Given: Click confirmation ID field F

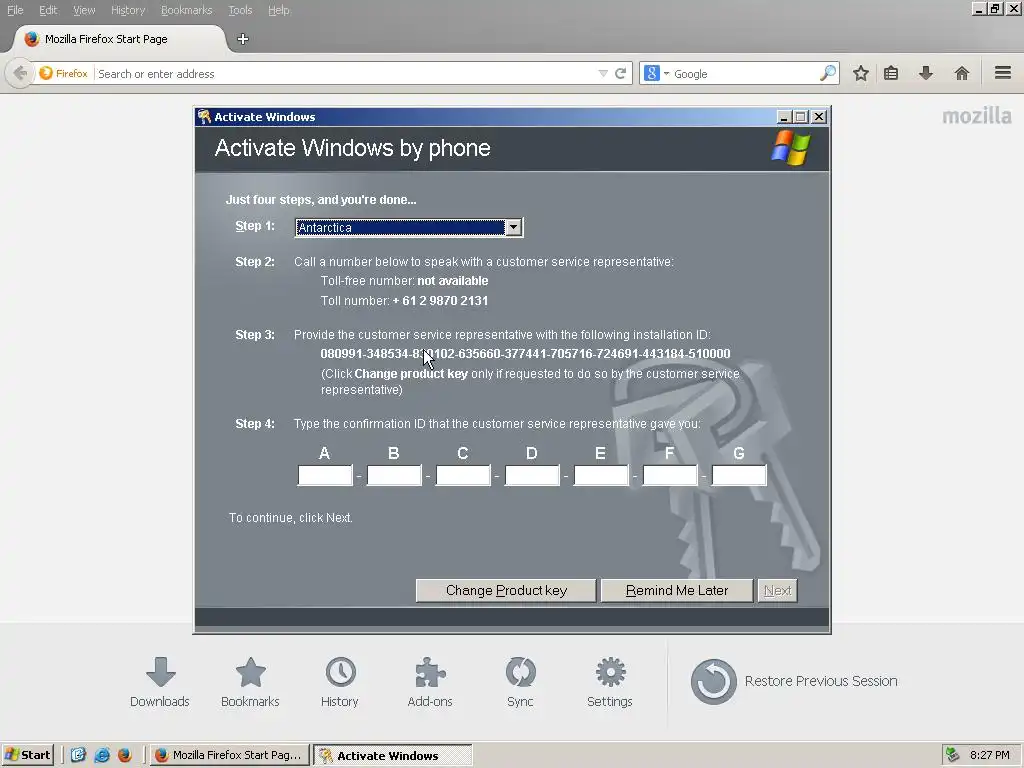Looking at the screenshot, I should 670,475.
